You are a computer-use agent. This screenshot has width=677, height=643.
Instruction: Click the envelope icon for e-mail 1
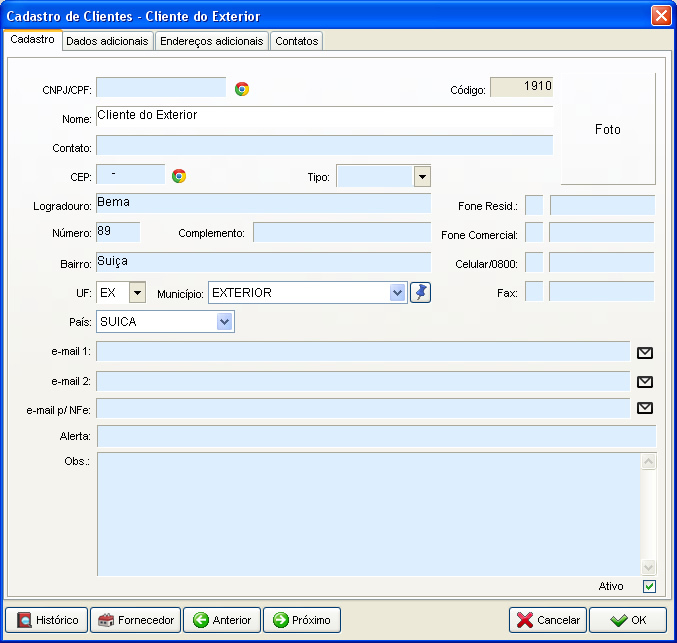point(645,352)
